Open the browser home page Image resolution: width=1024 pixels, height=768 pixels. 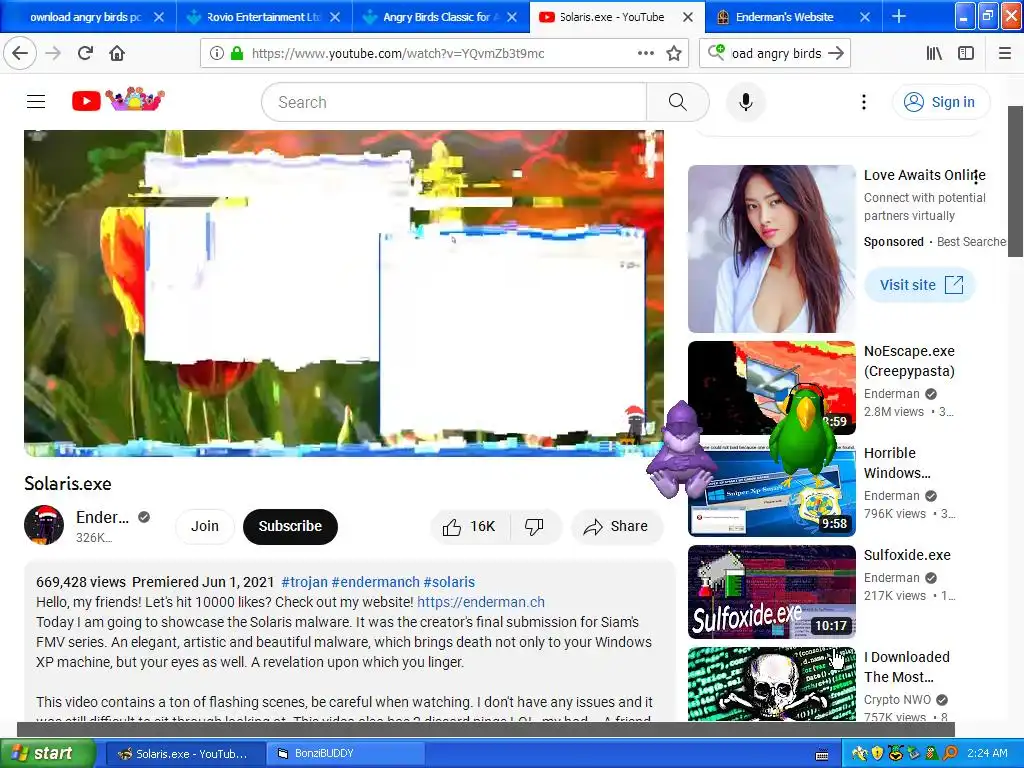tap(117, 53)
